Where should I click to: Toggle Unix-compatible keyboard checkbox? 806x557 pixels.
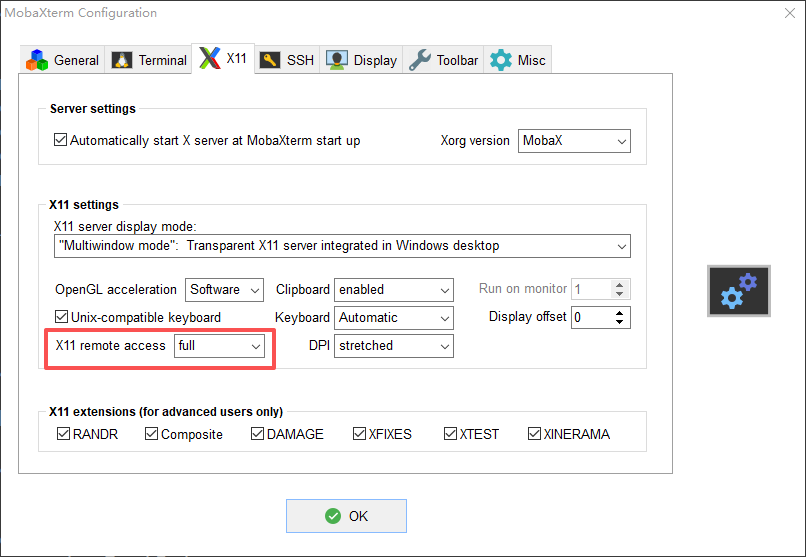coord(61,317)
